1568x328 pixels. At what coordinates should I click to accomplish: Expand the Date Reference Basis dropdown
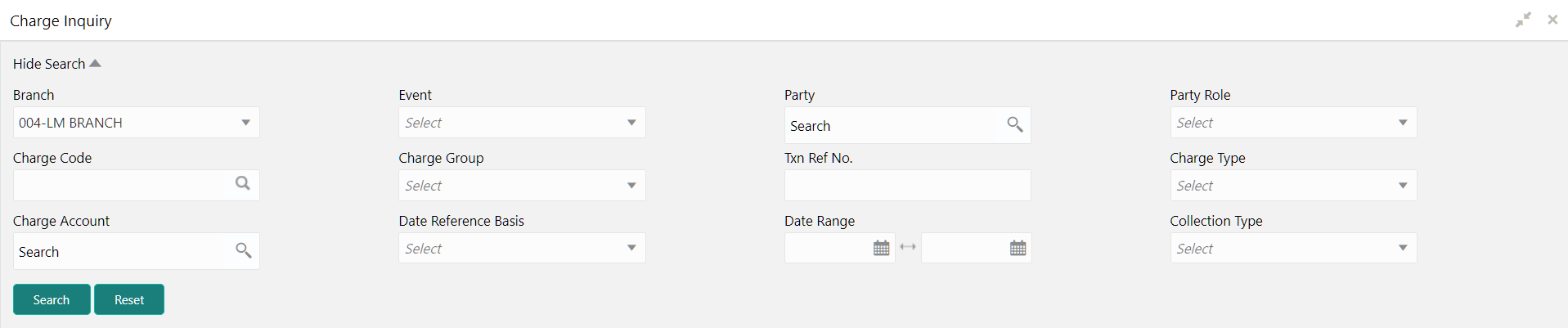[522, 249]
